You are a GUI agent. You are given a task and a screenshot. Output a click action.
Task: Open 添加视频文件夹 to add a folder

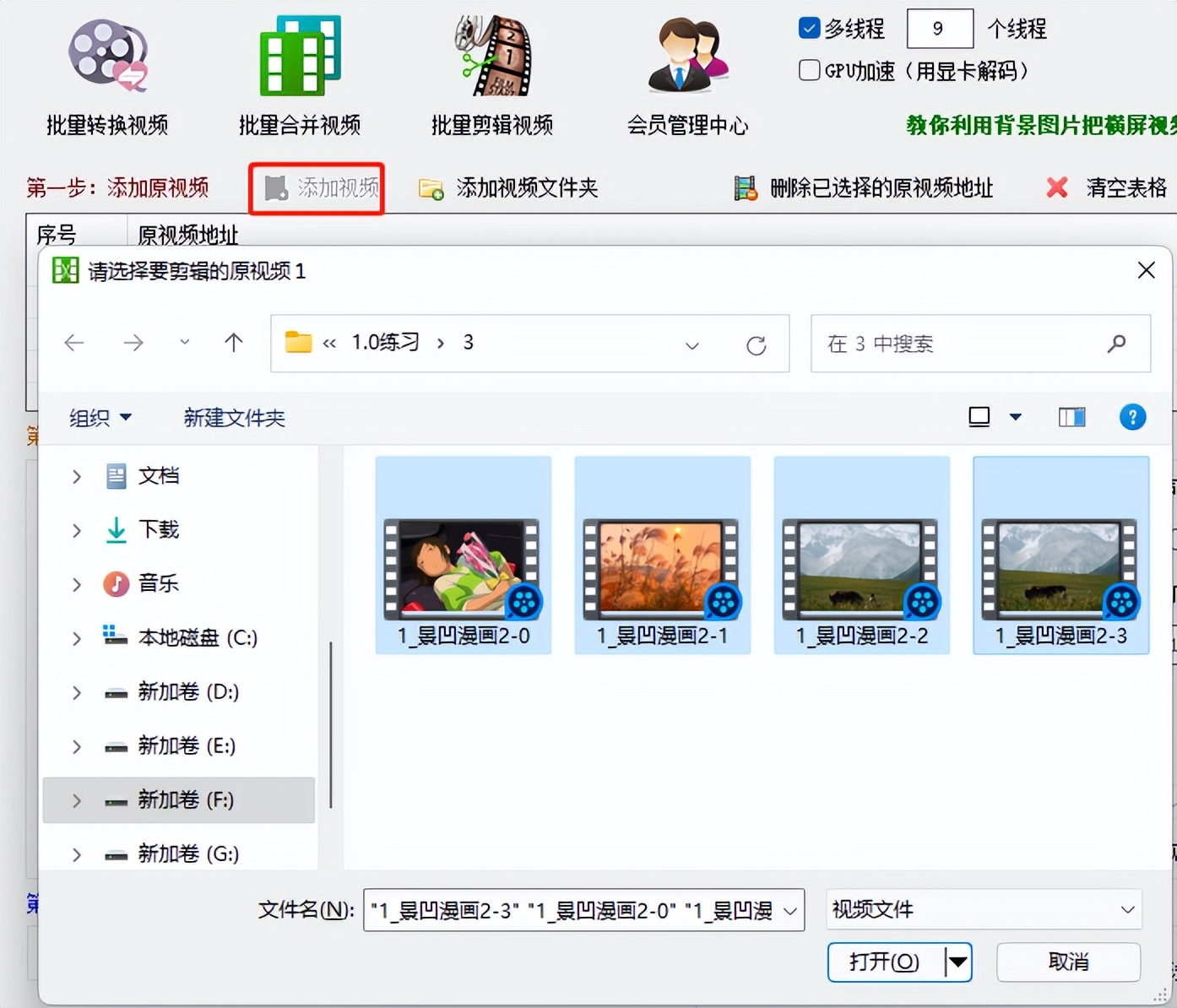pos(507,188)
